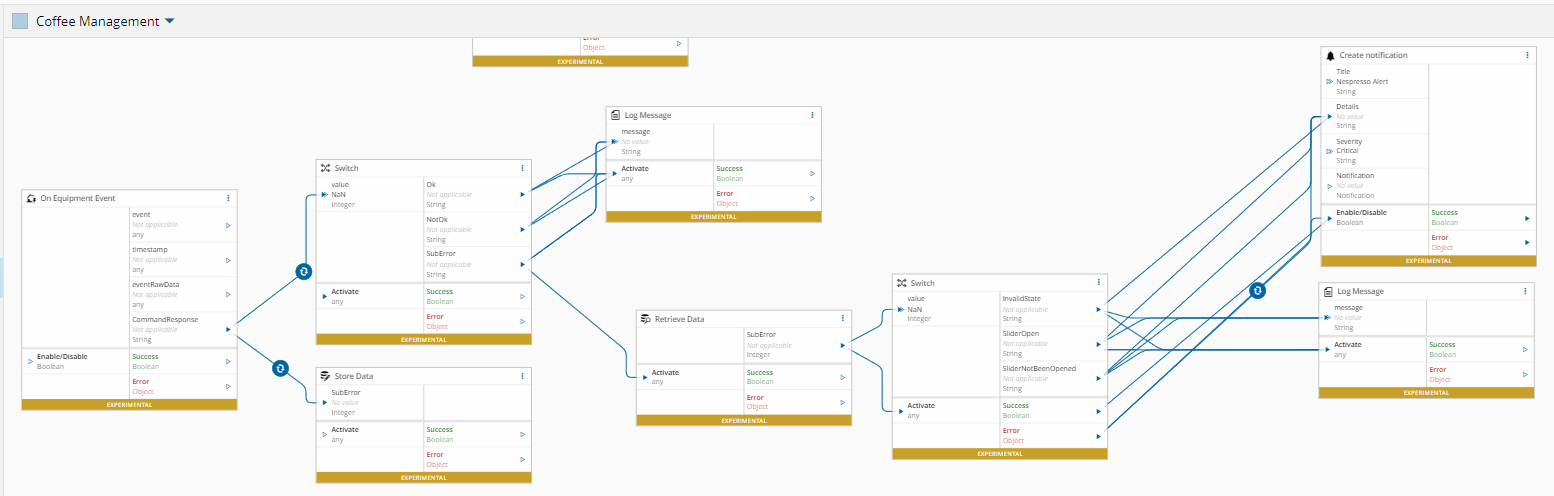Click the Retrieve Data node type icon
This screenshot has height=496, width=1554.
646,319
